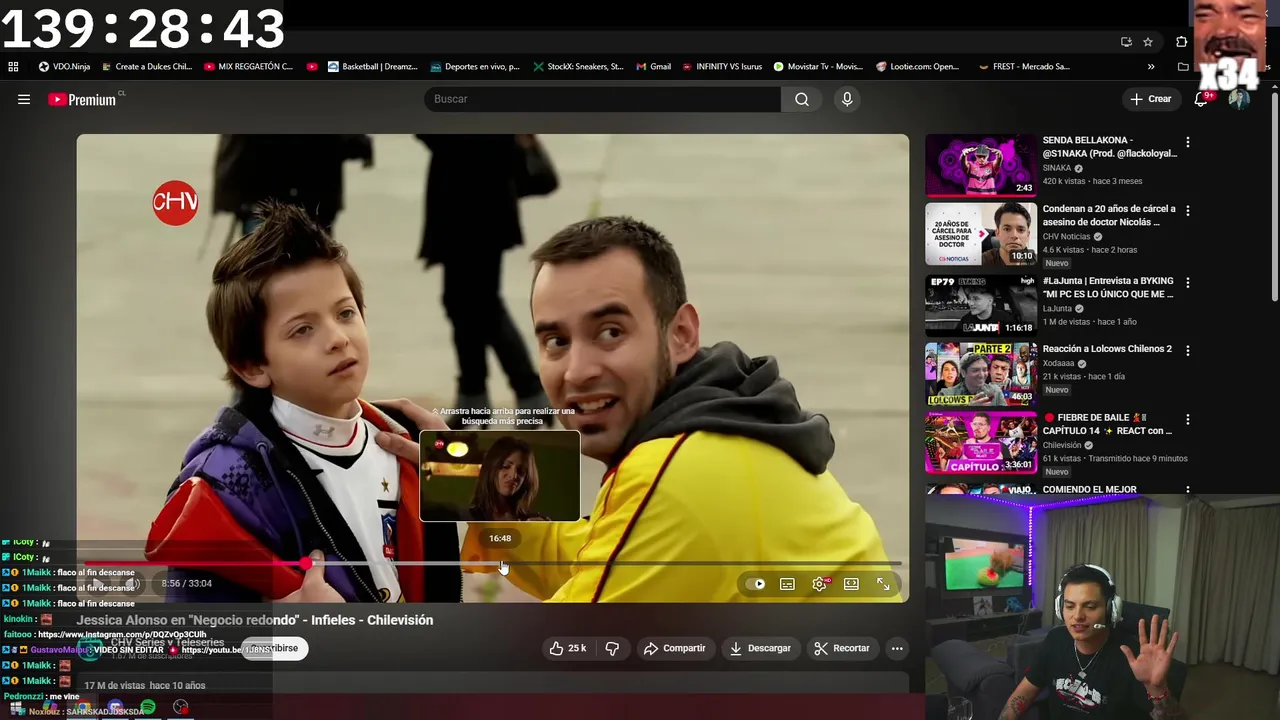Image resolution: width=1280 pixels, height=720 pixels.
Task: Click the Descargar download button
Action: tap(760, 648)
